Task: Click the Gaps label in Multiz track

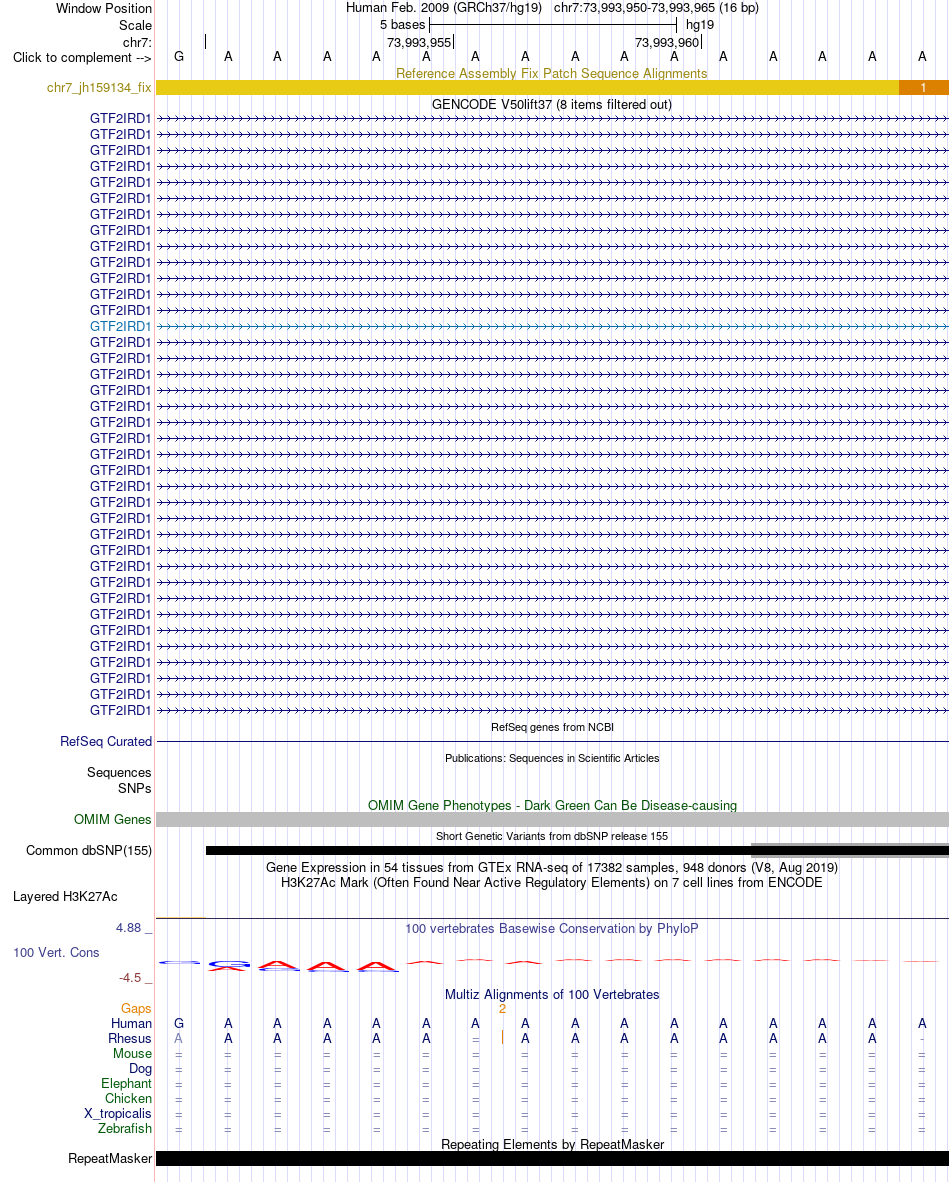Action: (136, 1009)
